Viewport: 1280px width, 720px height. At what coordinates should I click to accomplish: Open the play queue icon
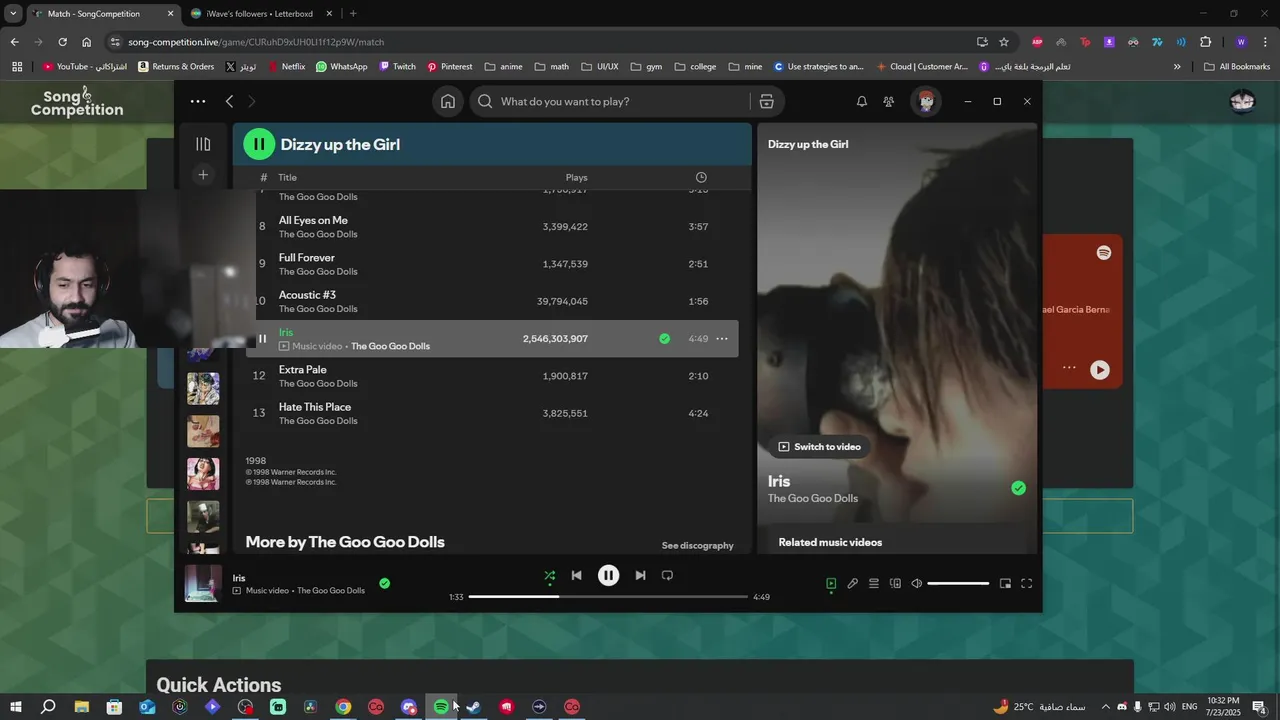(873, 583)
